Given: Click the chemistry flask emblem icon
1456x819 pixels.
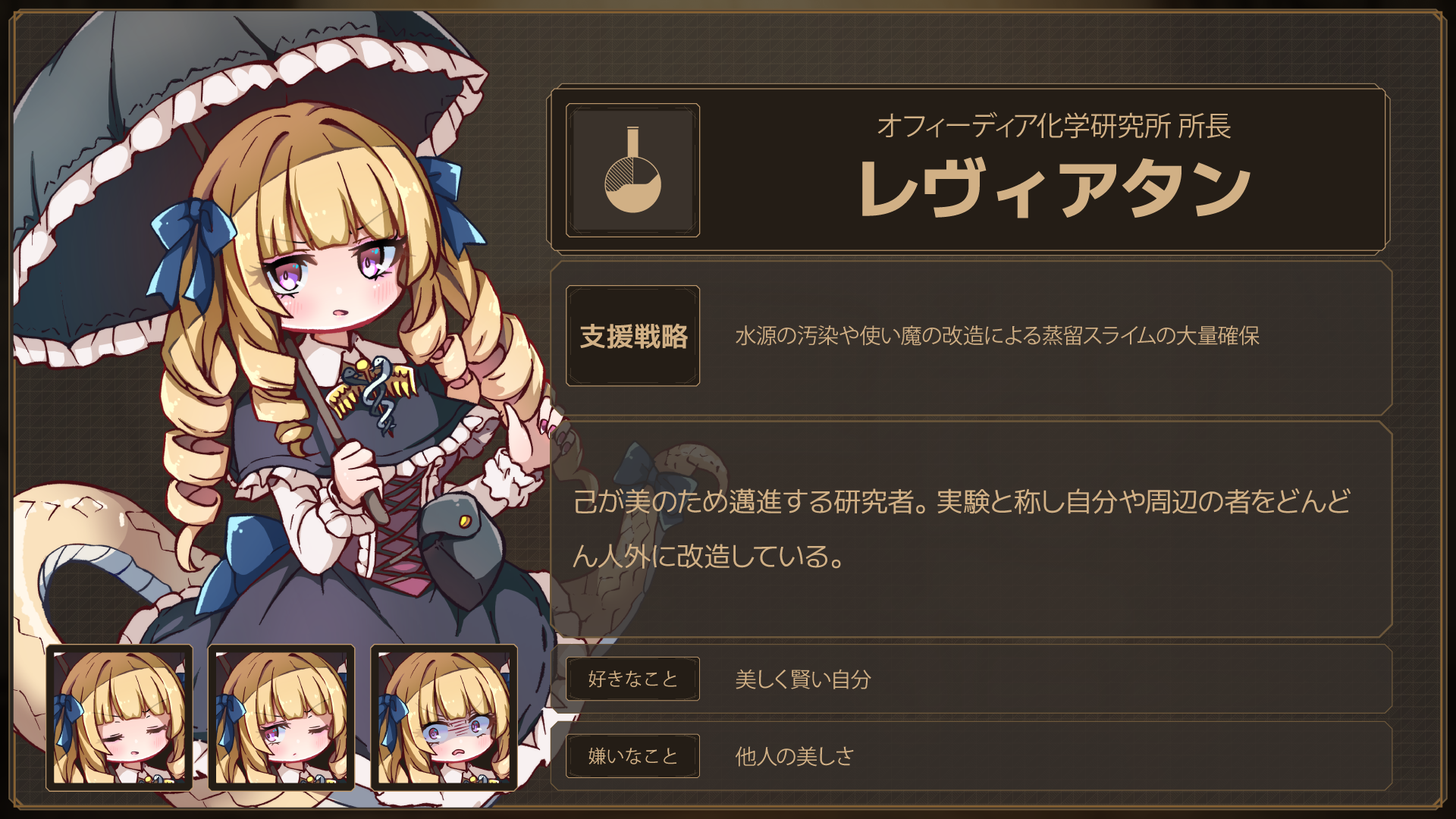Looking at the screenshot, I should pos(632,170).
